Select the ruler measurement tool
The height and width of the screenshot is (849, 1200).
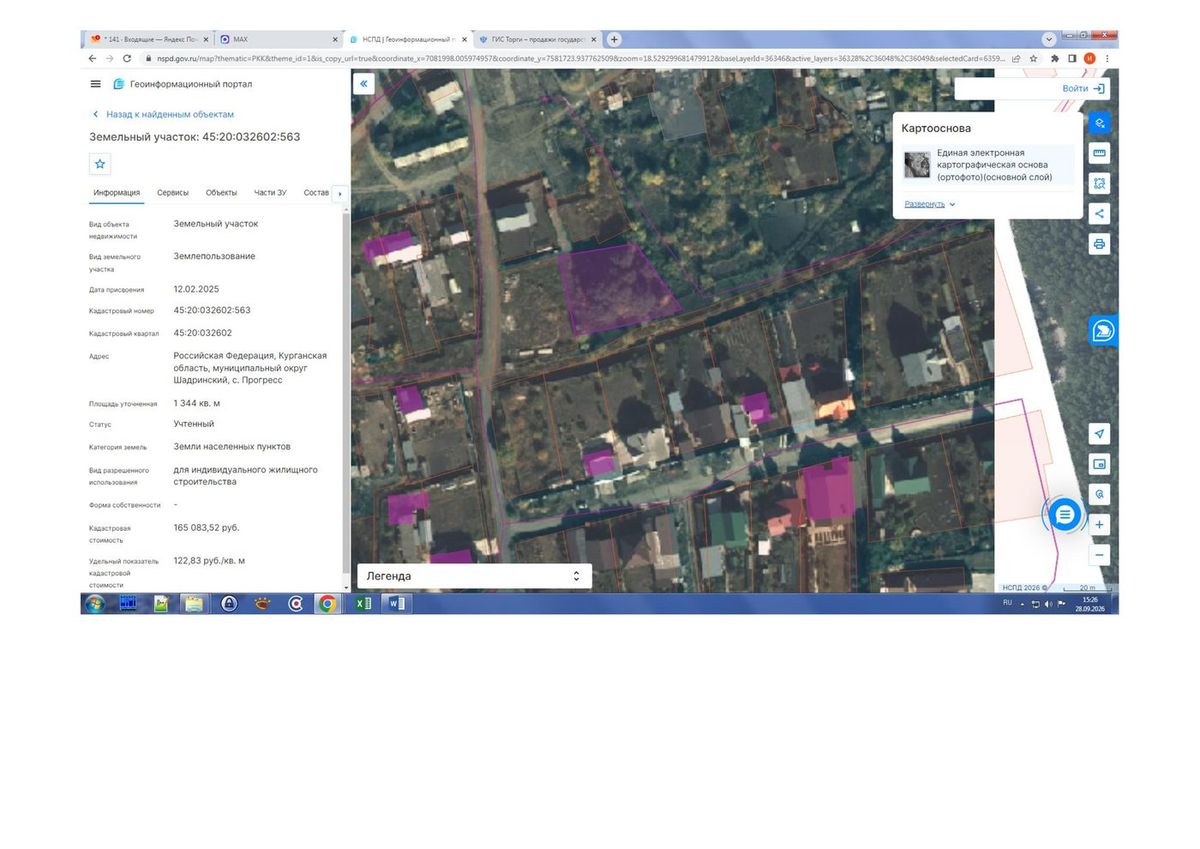(1099, 153)
